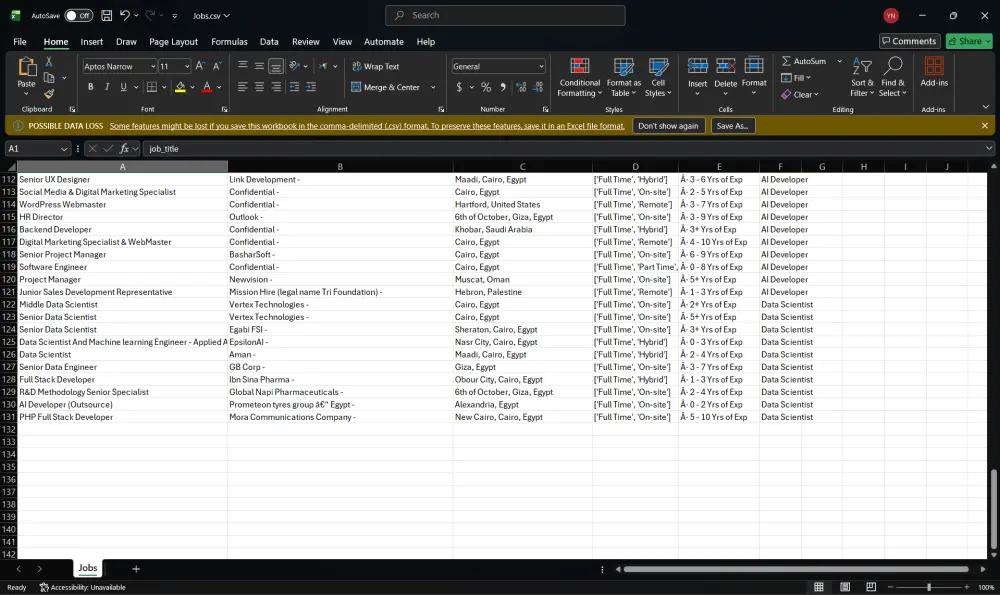Click the Copy icon in Clipboard group
Screen dimensions: 1000x595
click(49, 78)
